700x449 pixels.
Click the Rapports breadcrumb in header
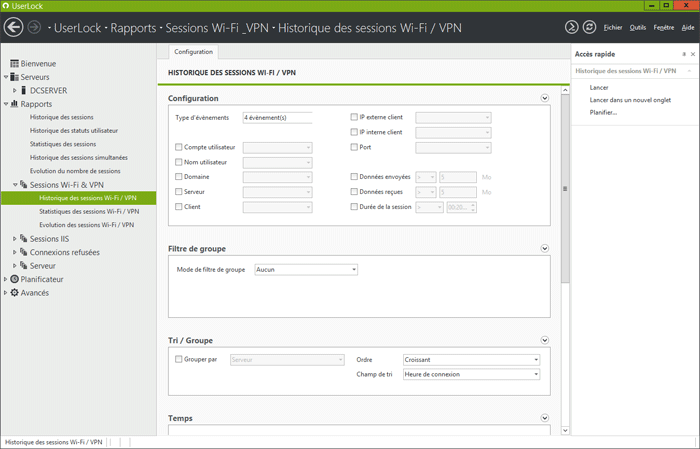point(133,28)
